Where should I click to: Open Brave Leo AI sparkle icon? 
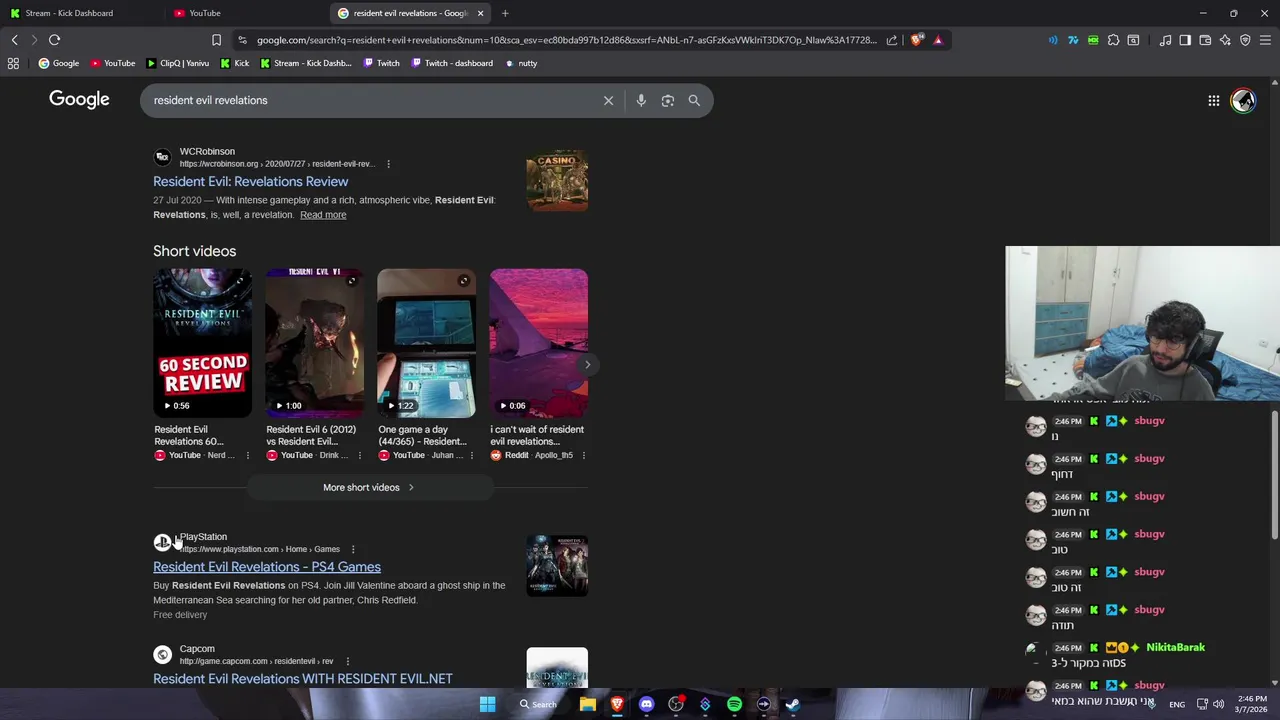tap(1225, 40)
